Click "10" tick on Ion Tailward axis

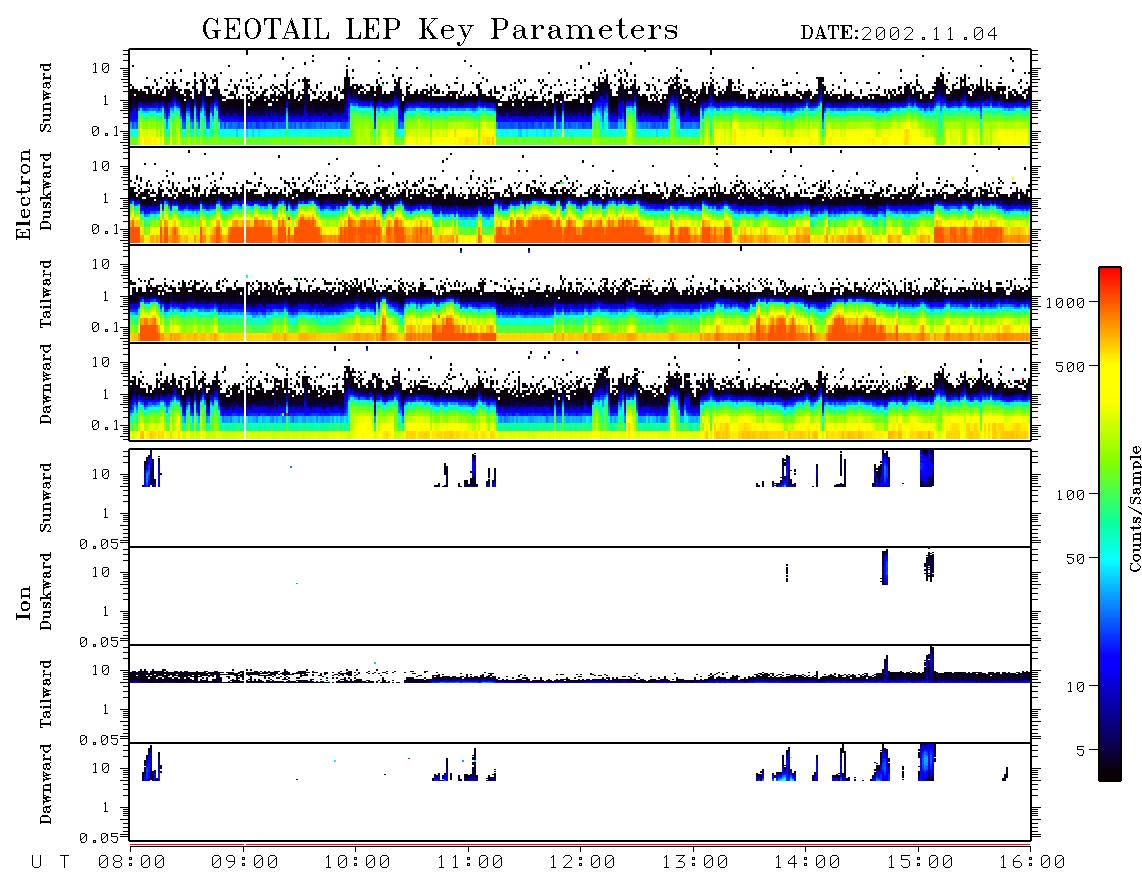[101, 669]
